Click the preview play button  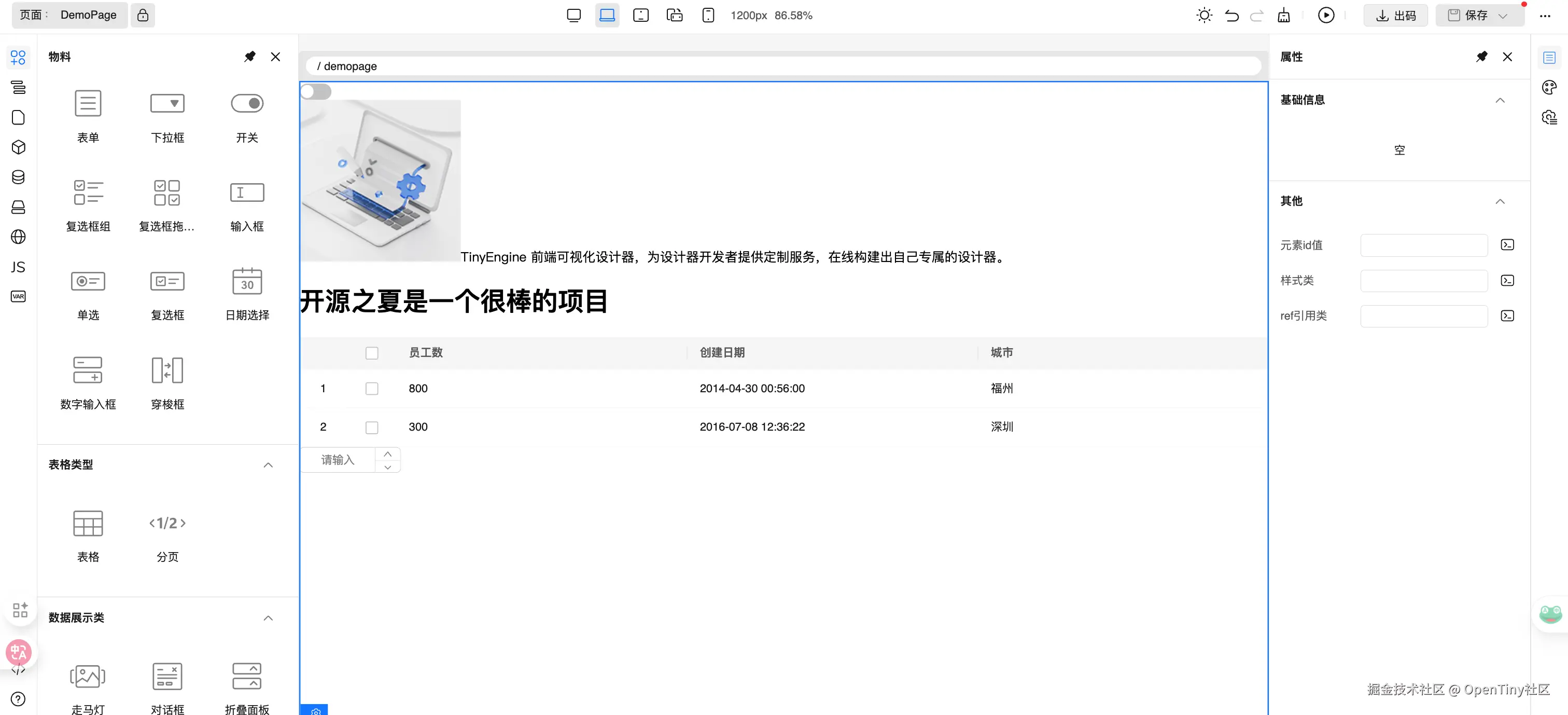pos(1326,15)
